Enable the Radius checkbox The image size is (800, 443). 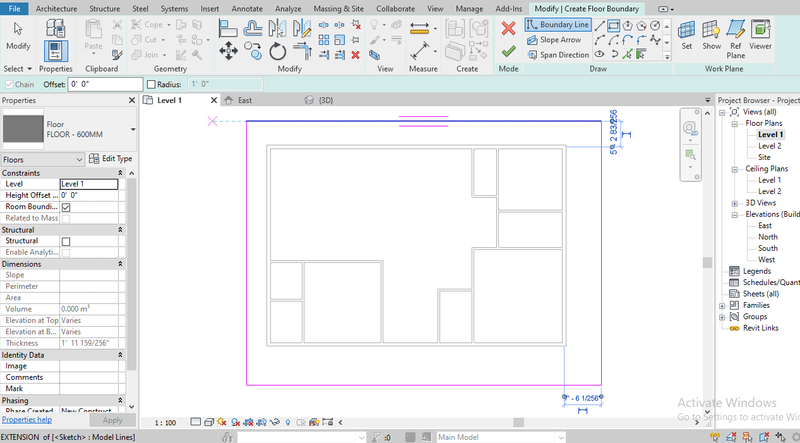(151, 85)
